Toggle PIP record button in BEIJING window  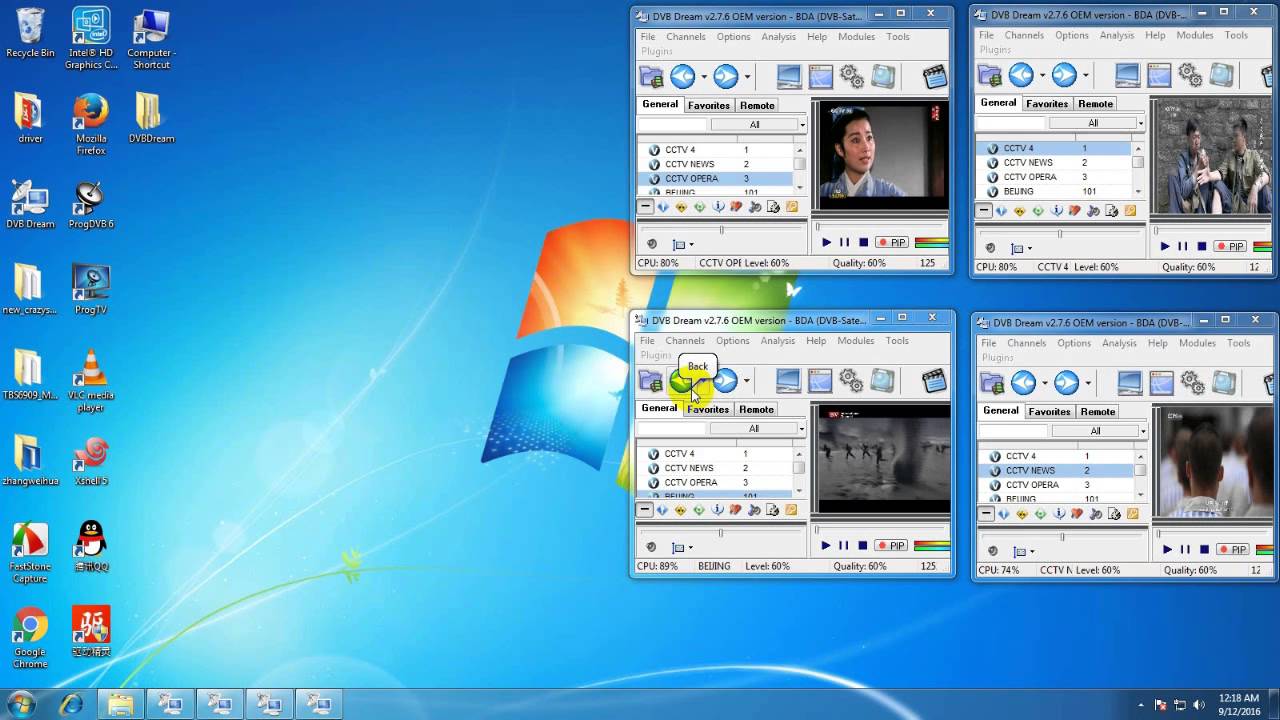coord(890,546)
